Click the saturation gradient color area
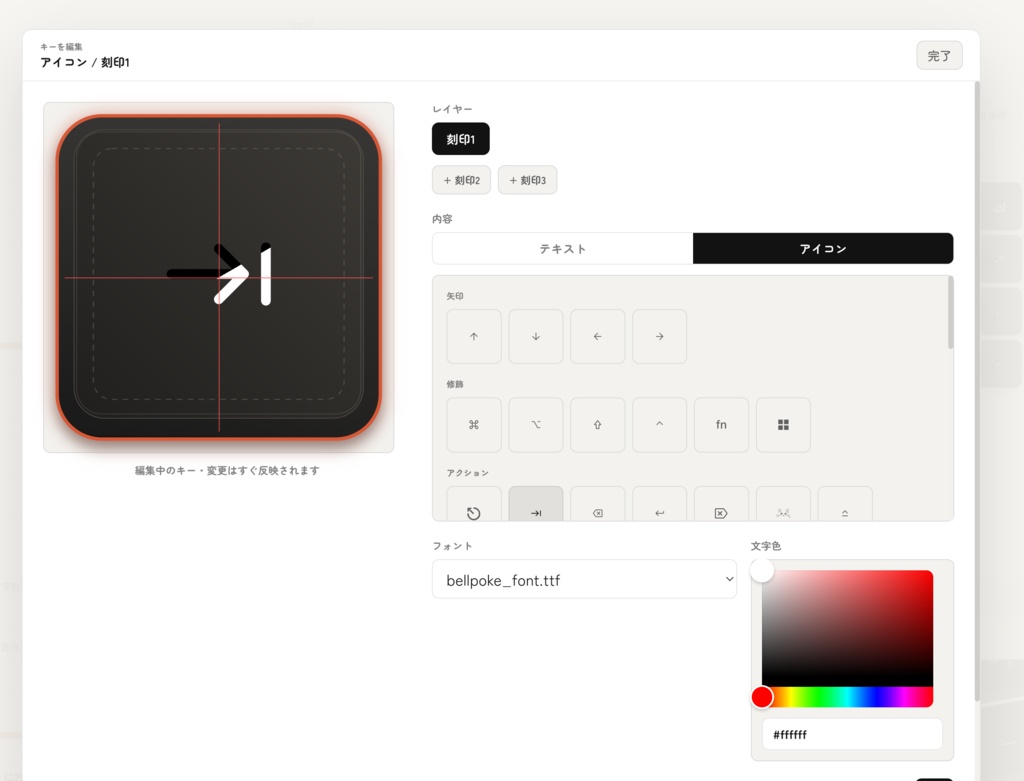The height and width of the screenshot is (781, 1024). tap(847, 628)
